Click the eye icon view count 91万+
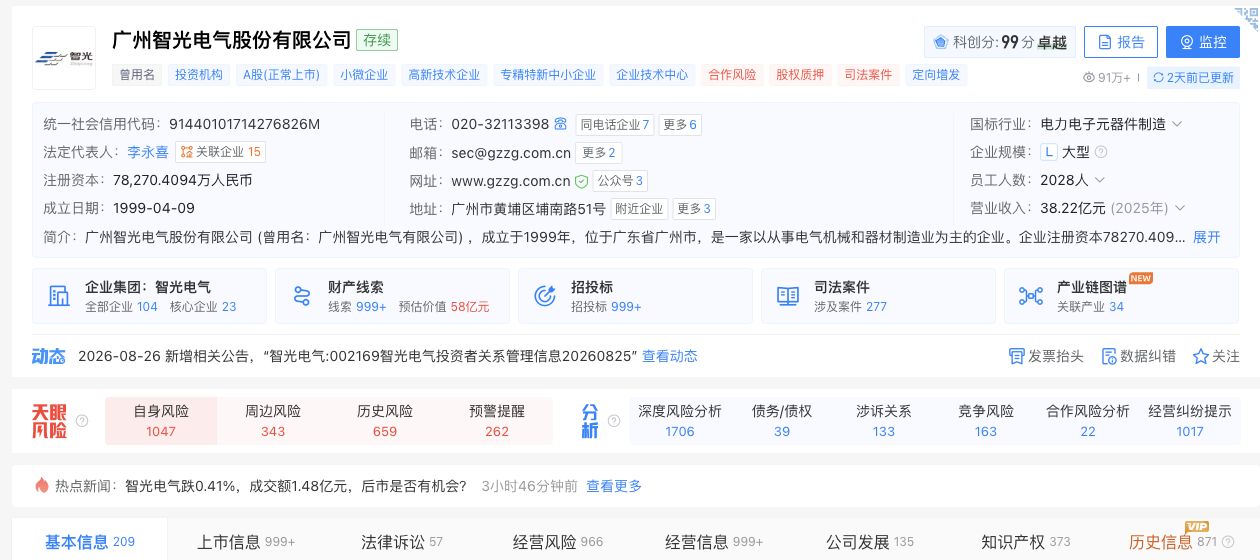The image size is (1260, 560). [1091, 77]
